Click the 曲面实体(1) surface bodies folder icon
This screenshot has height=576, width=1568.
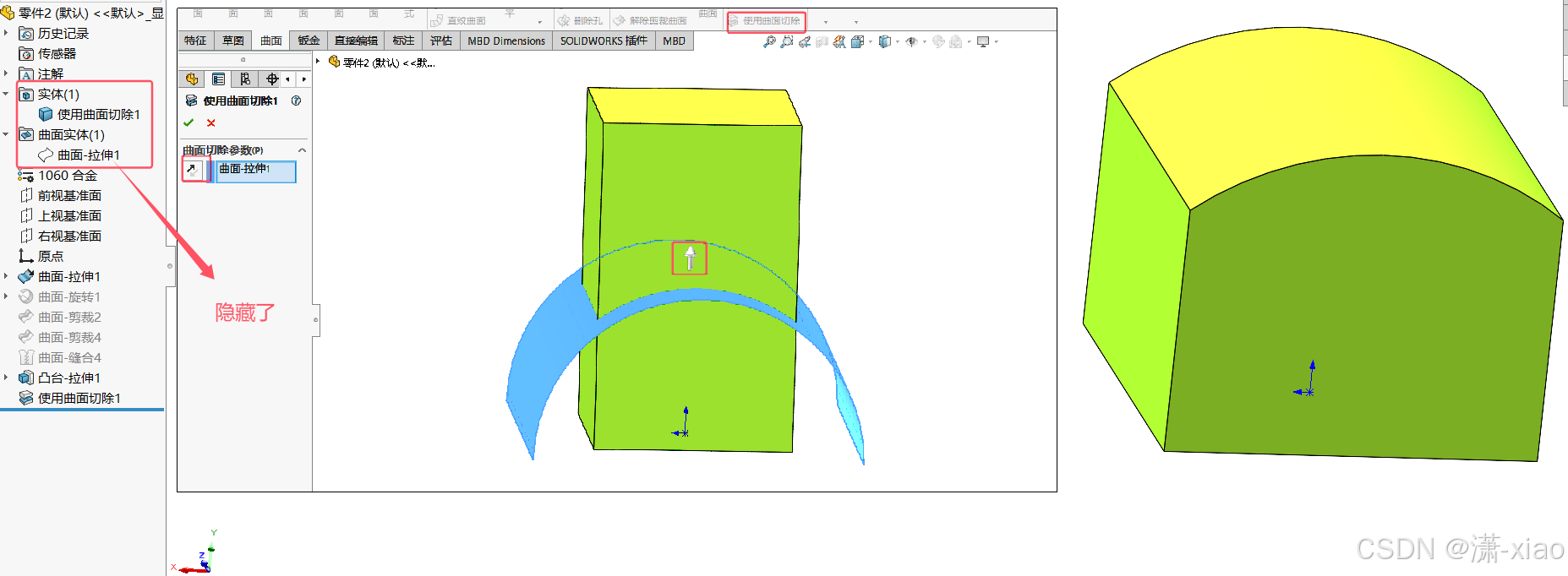[26, 135]
